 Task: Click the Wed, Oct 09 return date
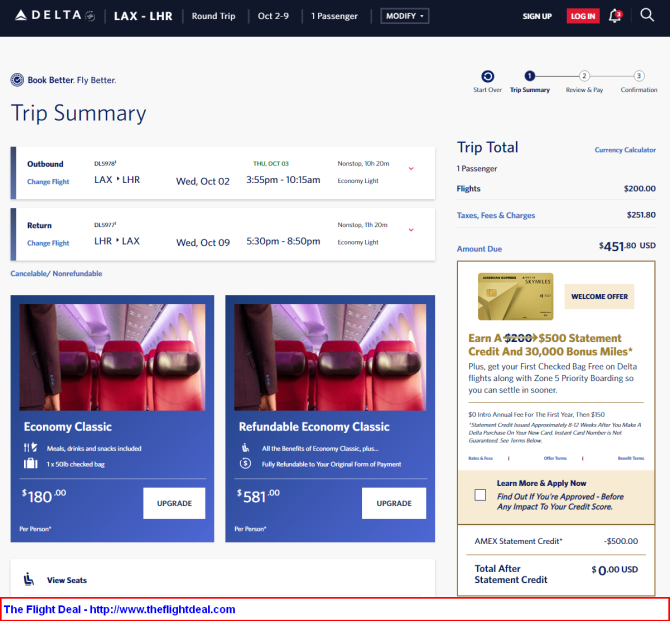pyautogui.click(x=203, y=242)
